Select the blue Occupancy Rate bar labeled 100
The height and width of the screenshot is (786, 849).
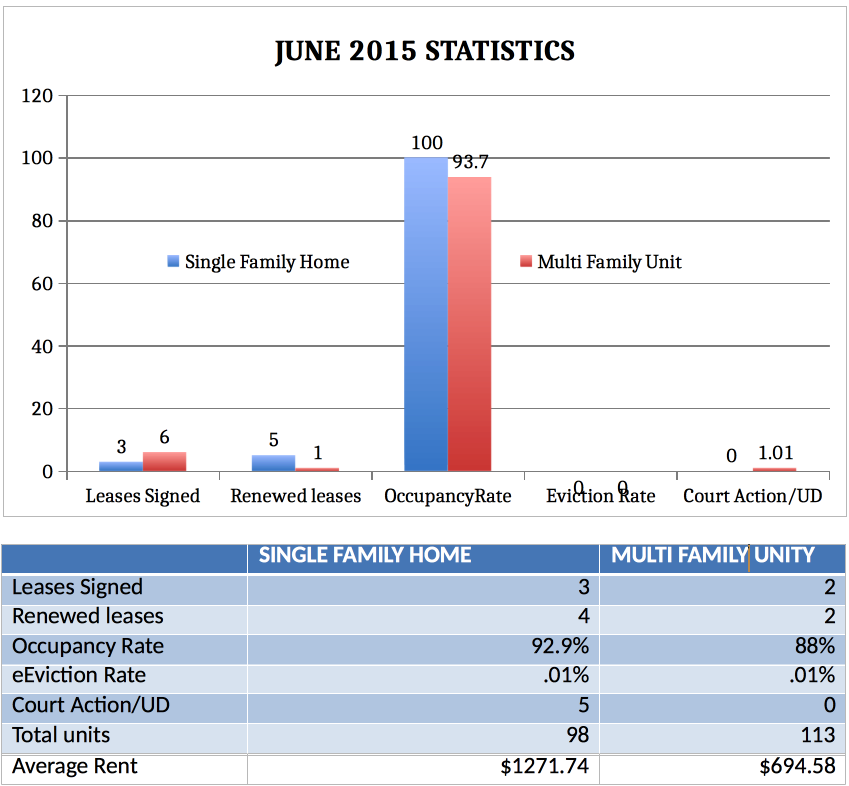(x=426, y=315)
